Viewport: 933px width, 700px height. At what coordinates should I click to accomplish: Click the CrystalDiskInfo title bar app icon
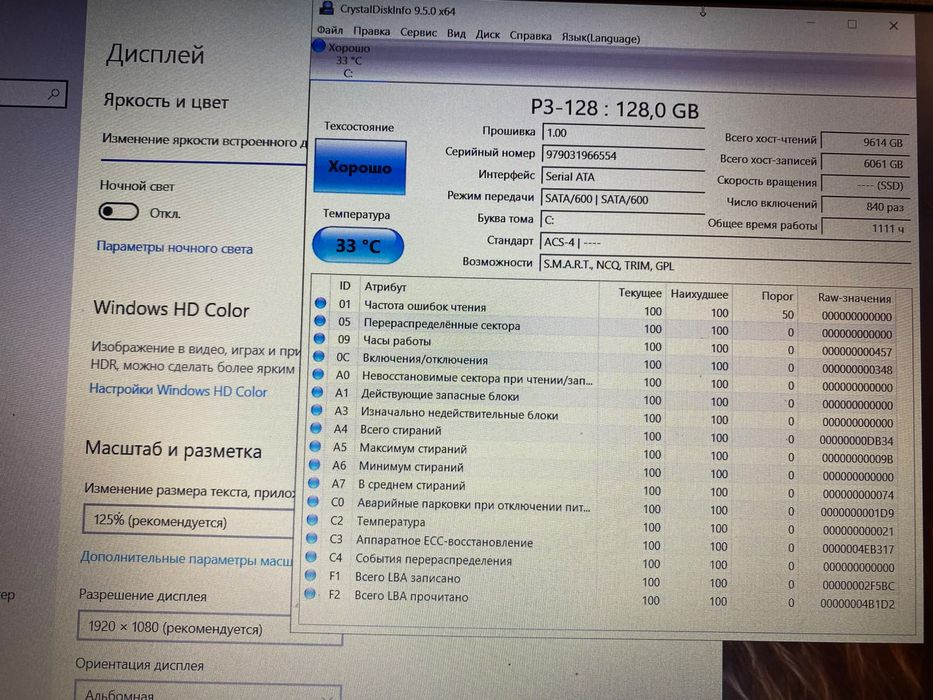(326, 7)
